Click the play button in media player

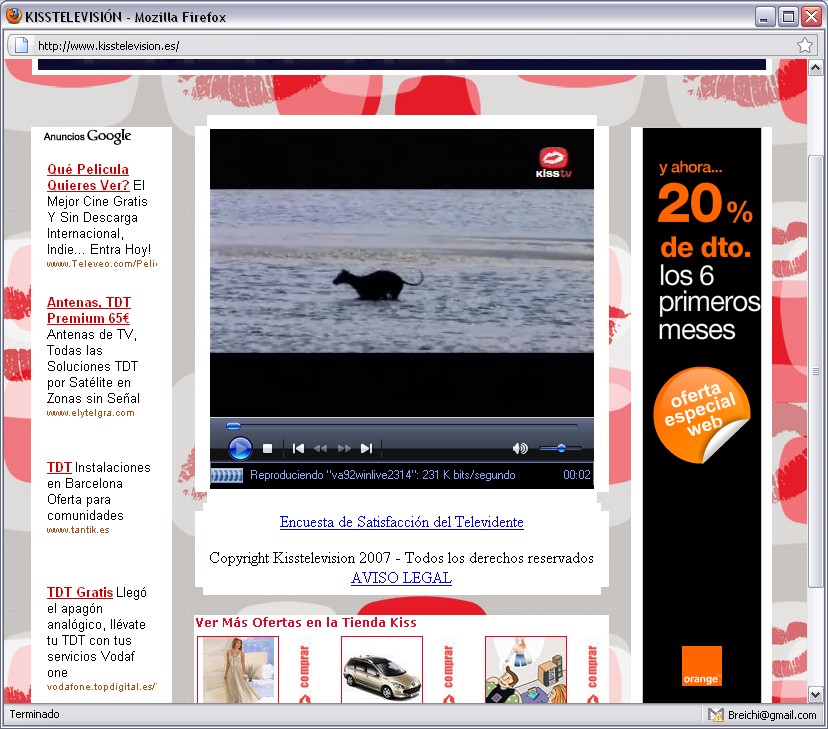[x=240, y=449]
